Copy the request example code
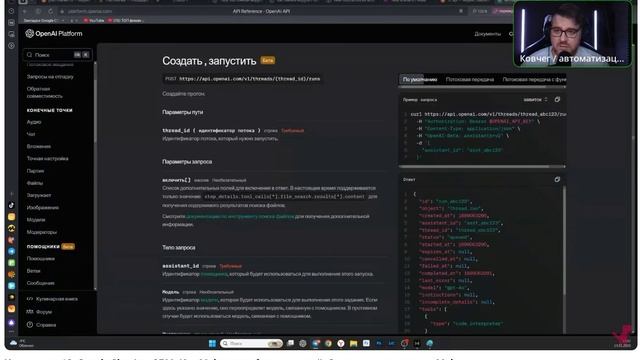640x360 pixels. [557, 100]
